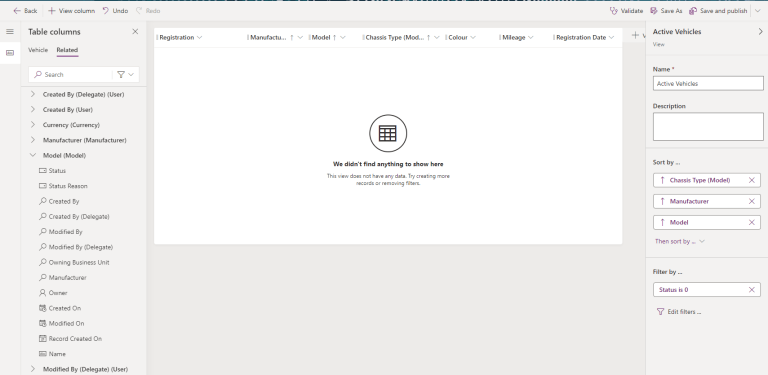Open Registration column header menu
Screen dimensions: 768x375
pos(200,38)
